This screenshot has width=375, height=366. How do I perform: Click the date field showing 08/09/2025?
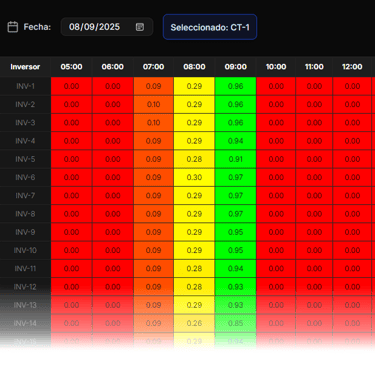tap(107, 27)
